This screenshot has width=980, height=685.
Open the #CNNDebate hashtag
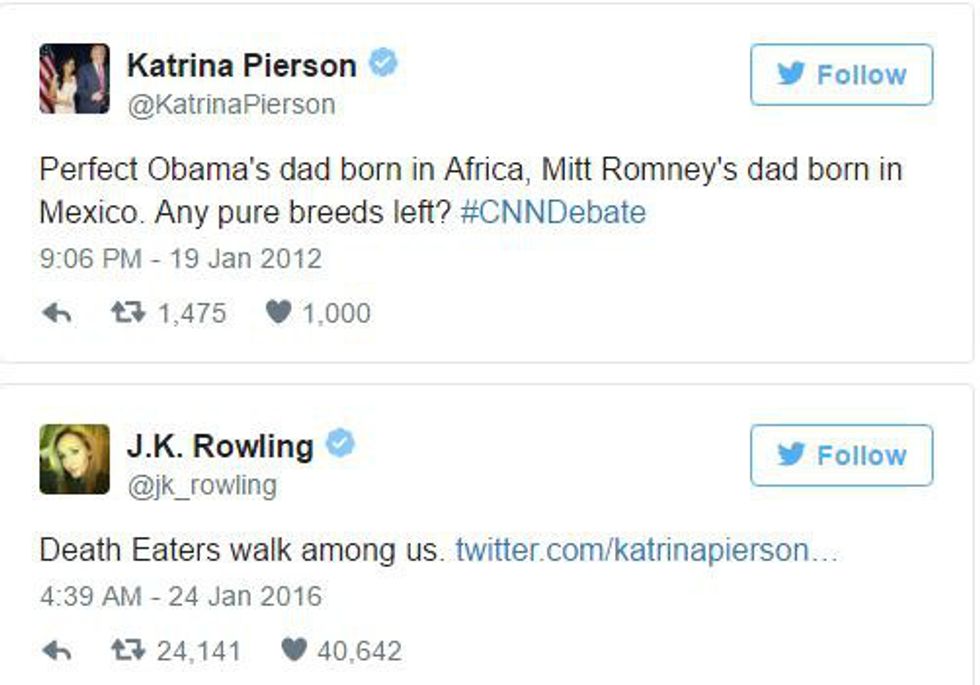(x=553, y=213)
